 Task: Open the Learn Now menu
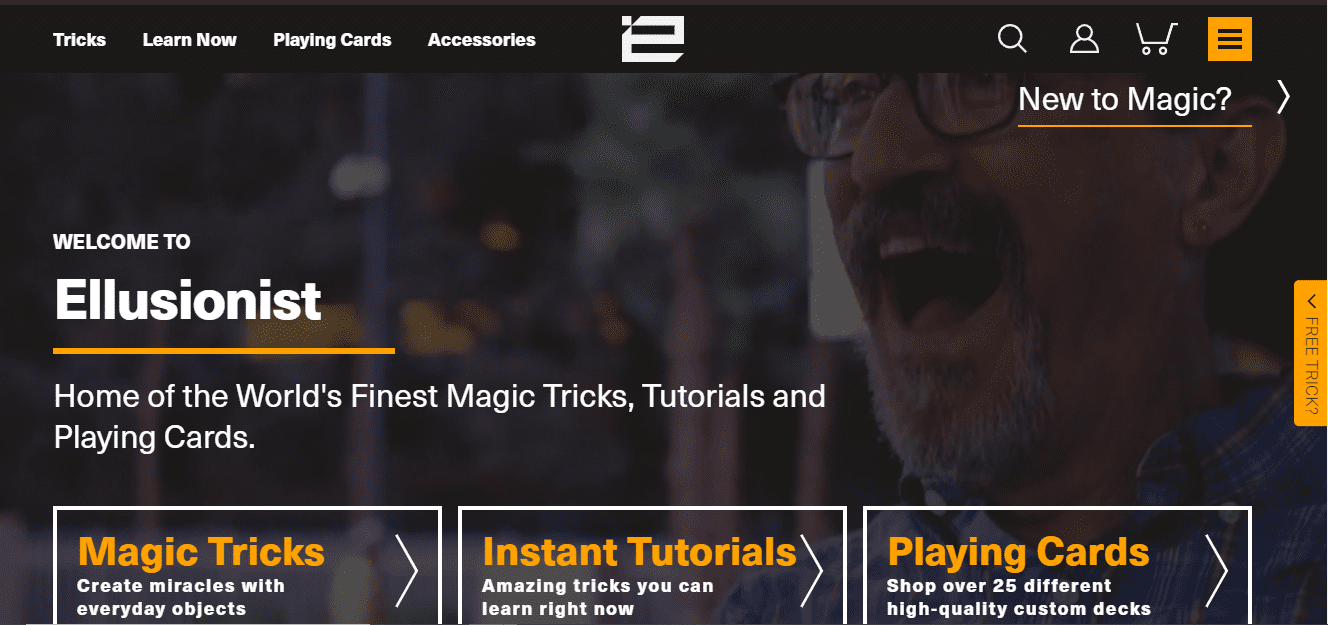[x=190, y=40]
